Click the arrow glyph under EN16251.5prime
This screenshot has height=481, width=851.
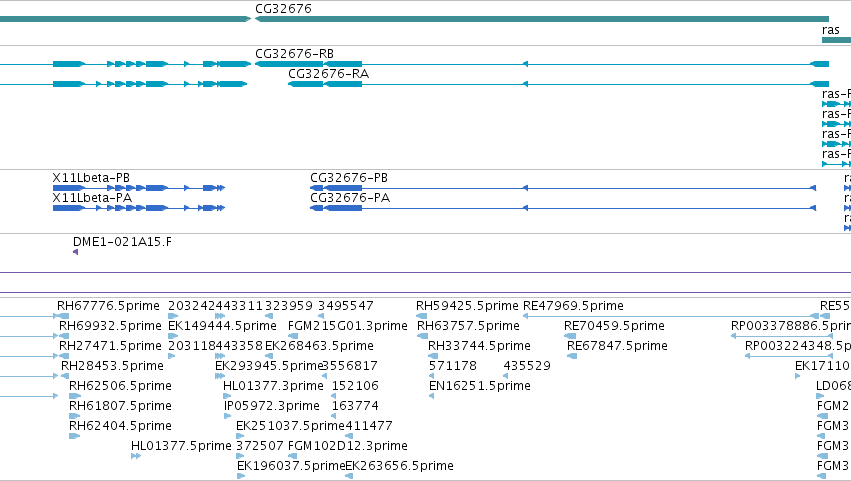(x=431, y=396)
